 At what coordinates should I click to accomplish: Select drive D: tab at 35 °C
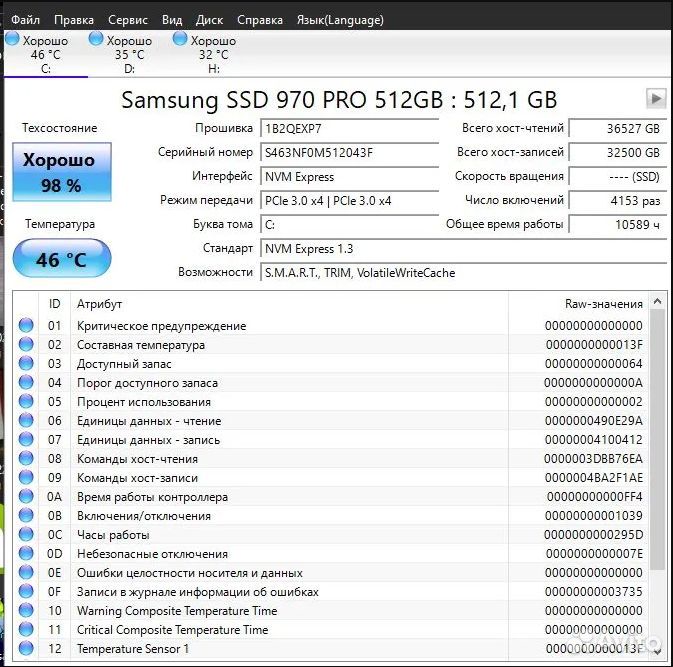point(129,54)
